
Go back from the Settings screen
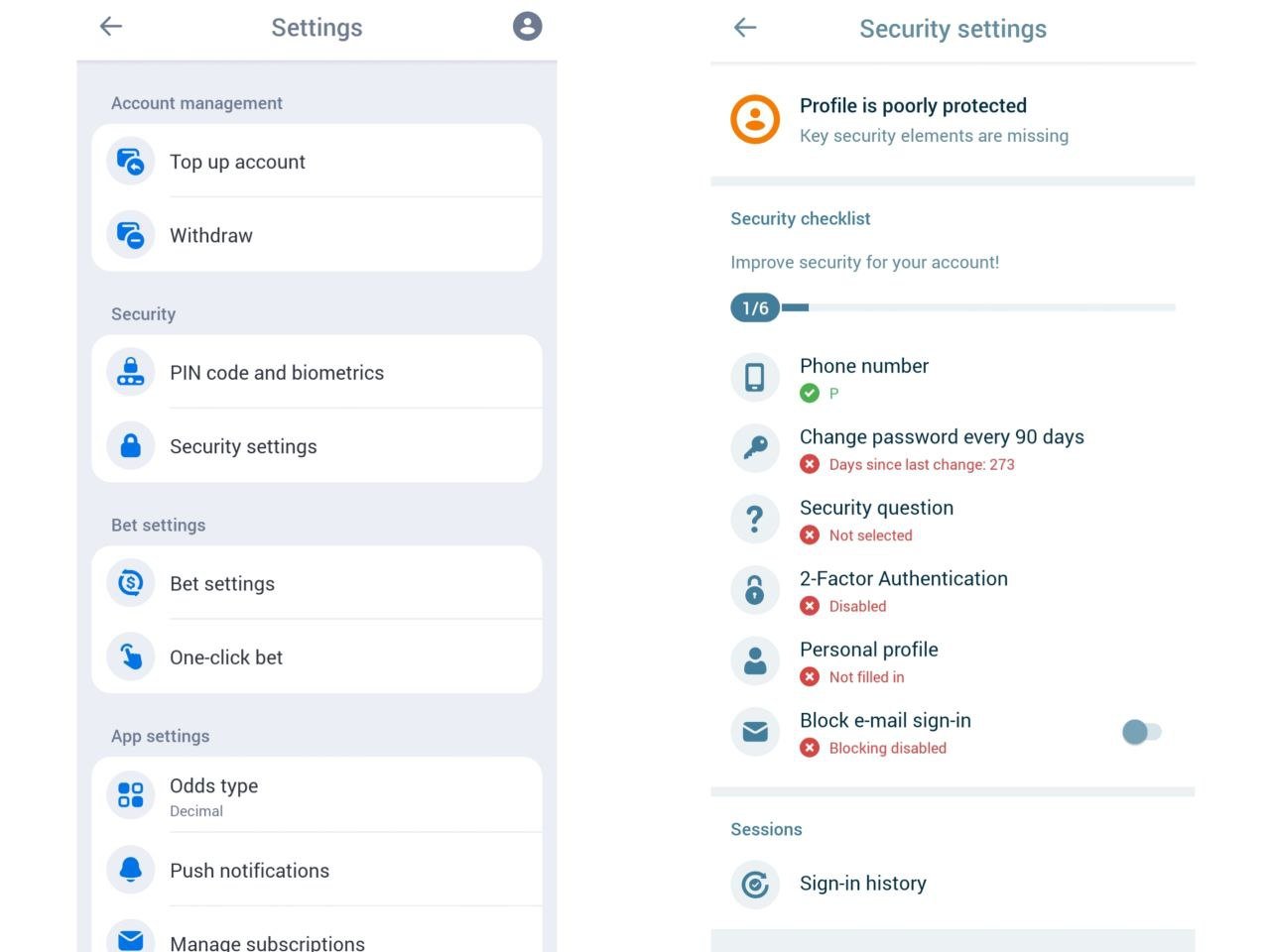click(111, 26)
